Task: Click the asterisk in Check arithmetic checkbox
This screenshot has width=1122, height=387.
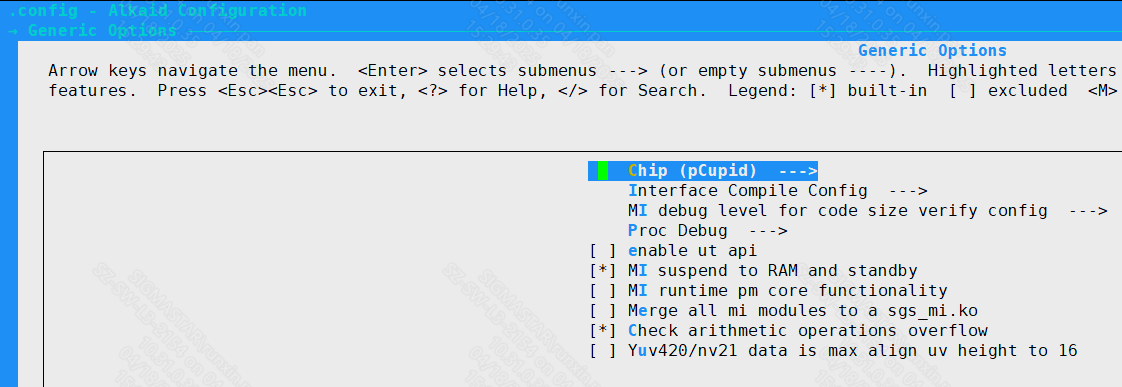Action: (603, 331)
